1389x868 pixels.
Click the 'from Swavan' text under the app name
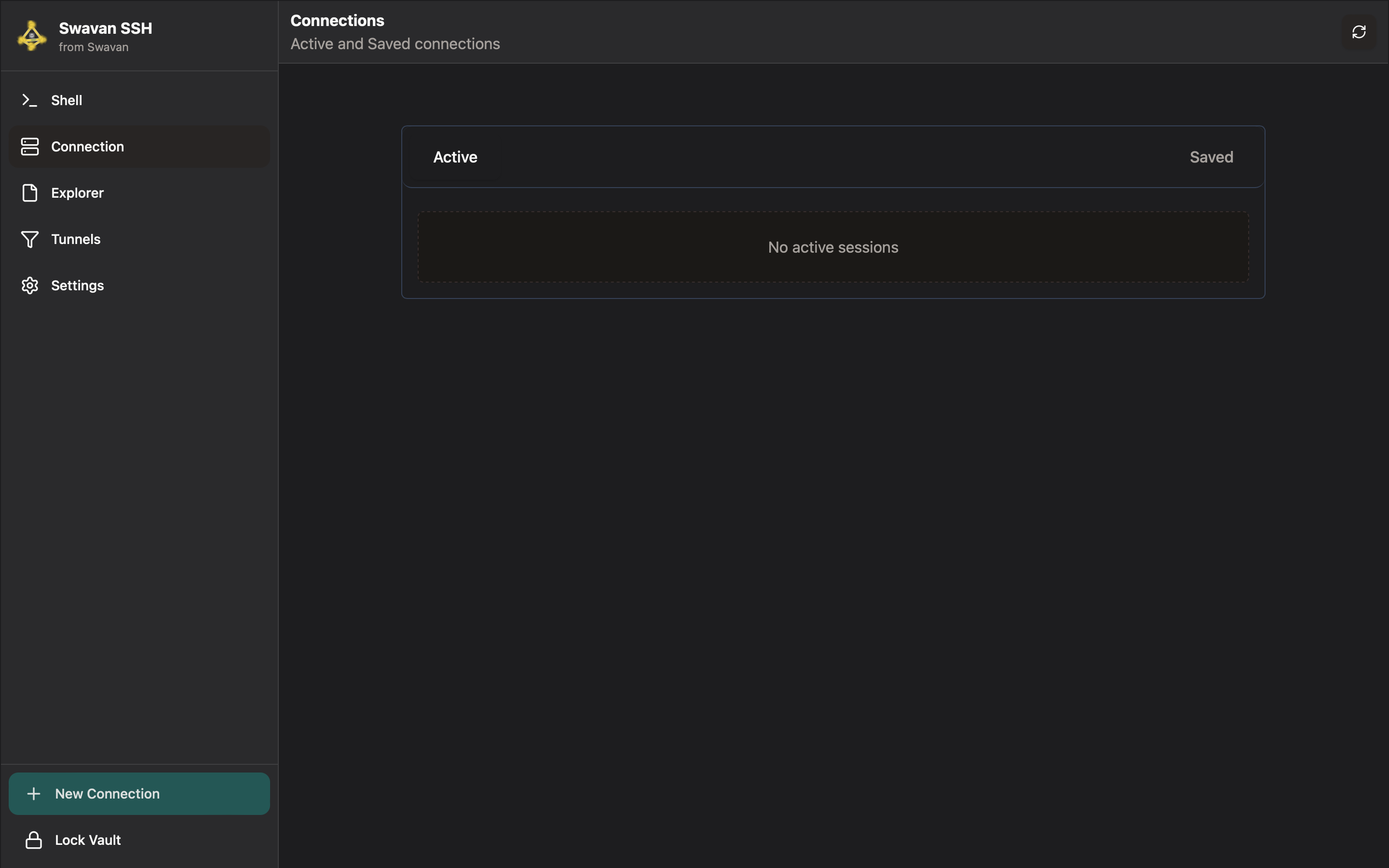(93, 47)
